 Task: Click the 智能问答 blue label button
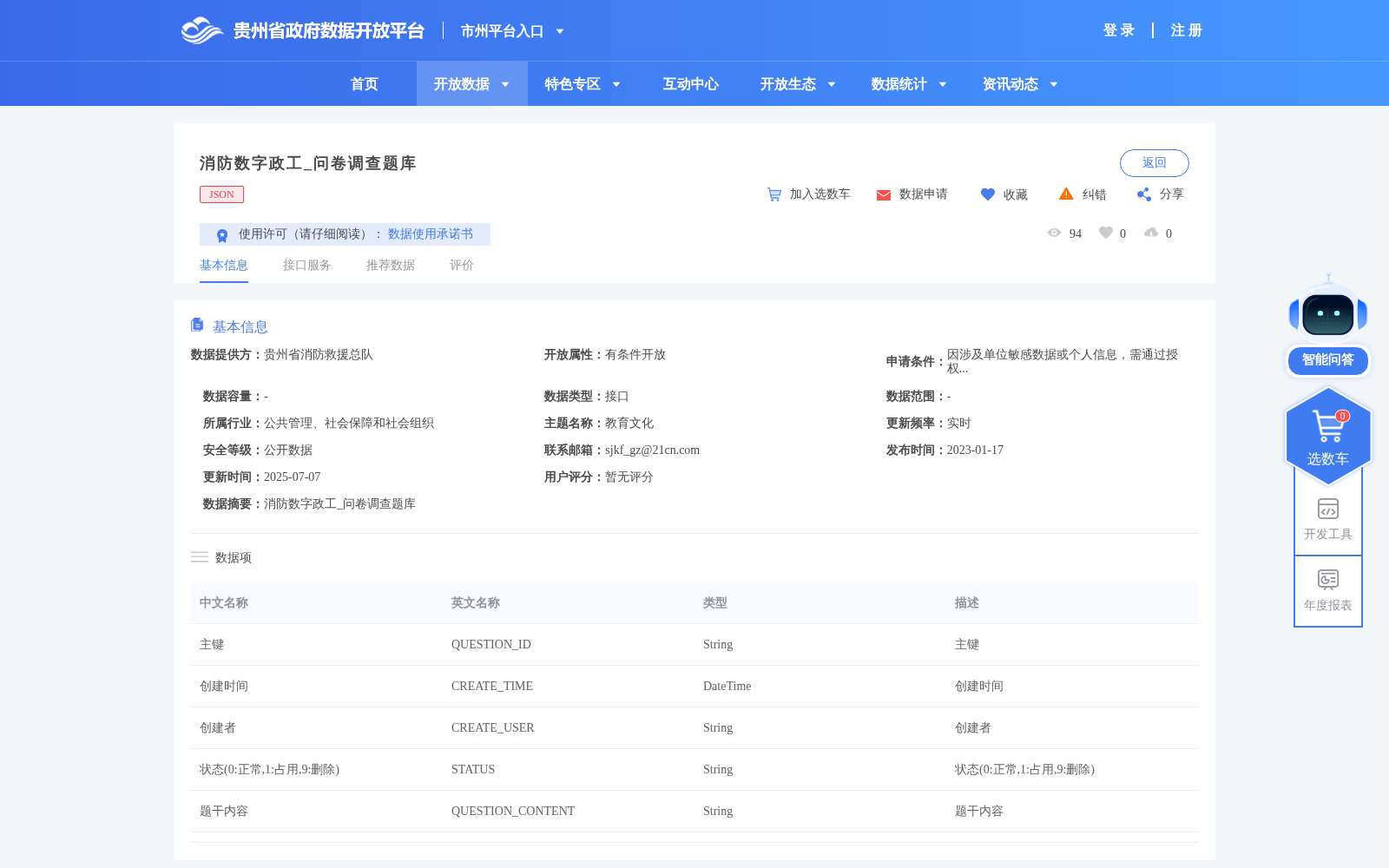coord(1328,360)
